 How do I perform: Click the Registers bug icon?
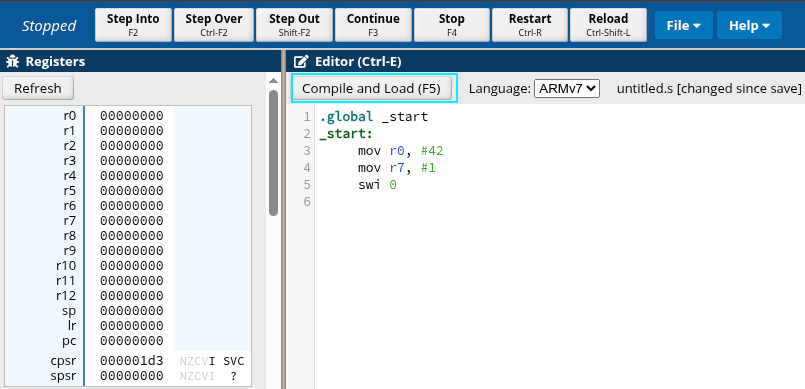coord(12,62)
